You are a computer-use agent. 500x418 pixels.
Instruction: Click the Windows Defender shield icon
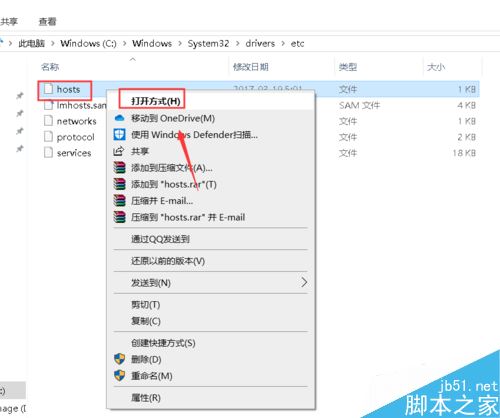119,135
